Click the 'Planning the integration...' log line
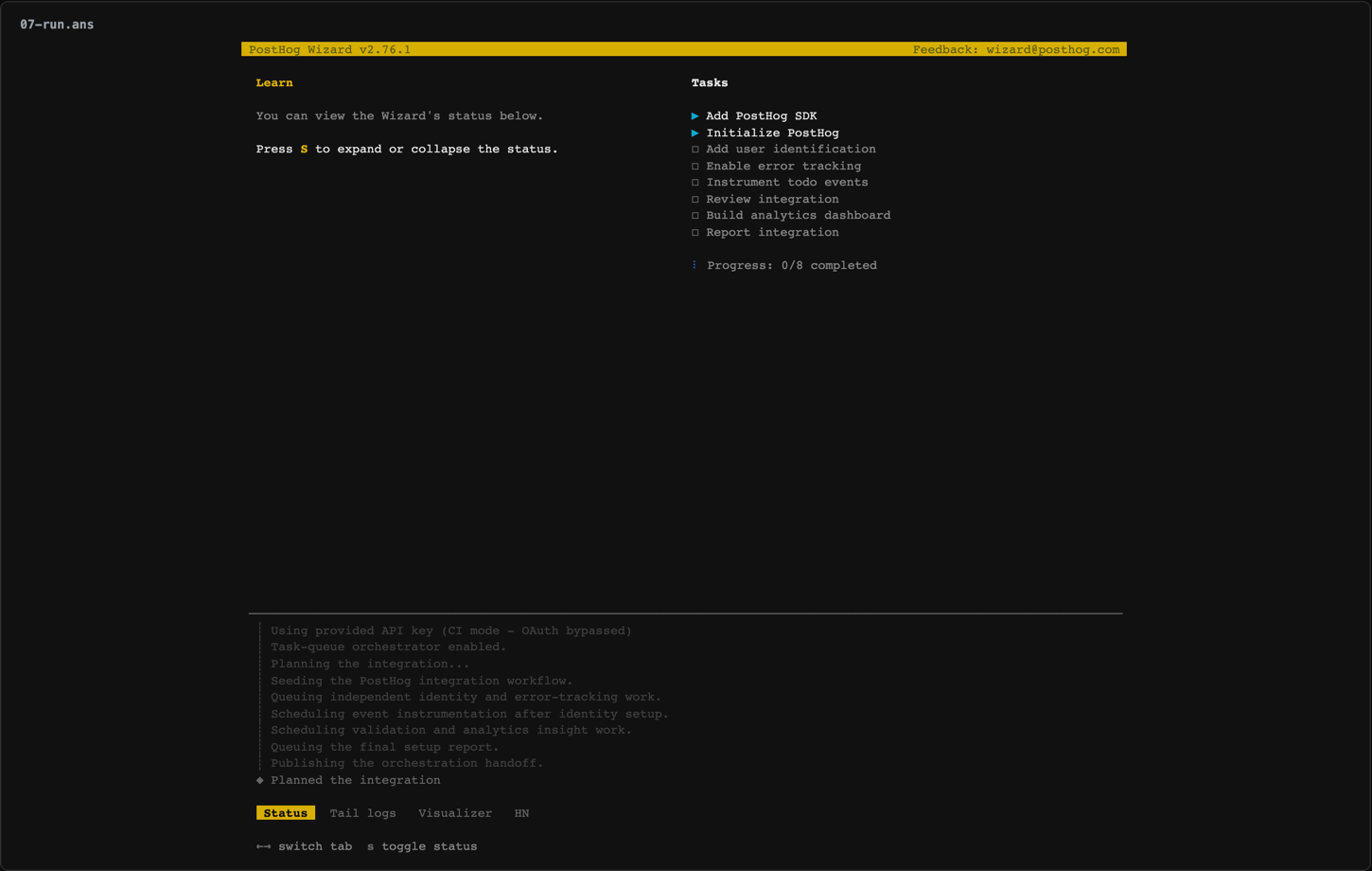This screenshot has height=871, width=1372. point(370,664)
